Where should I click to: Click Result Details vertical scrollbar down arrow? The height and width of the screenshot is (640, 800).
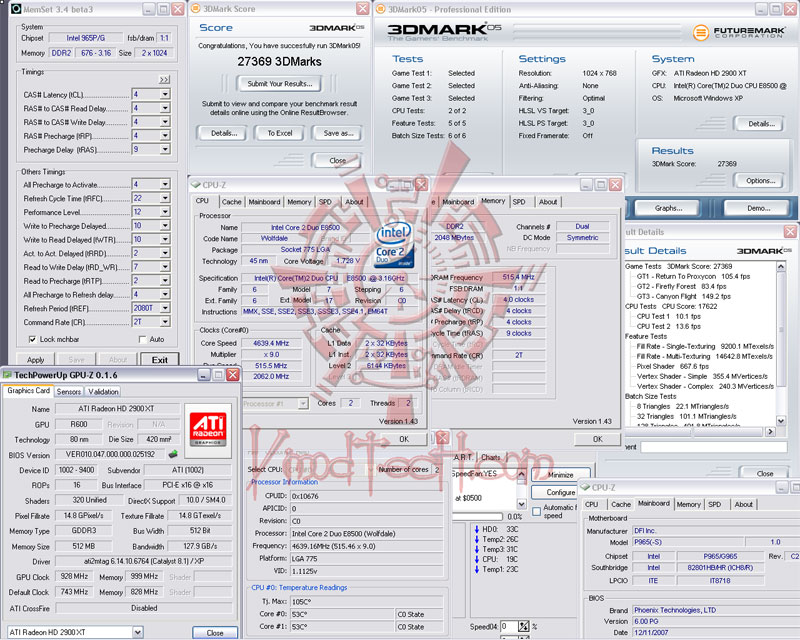click(781, 421)
